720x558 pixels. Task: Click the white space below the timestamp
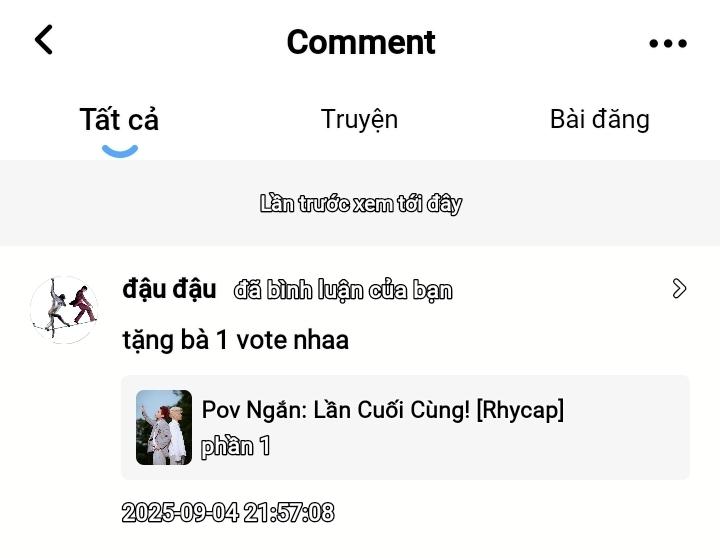click(x=360, y=542)
